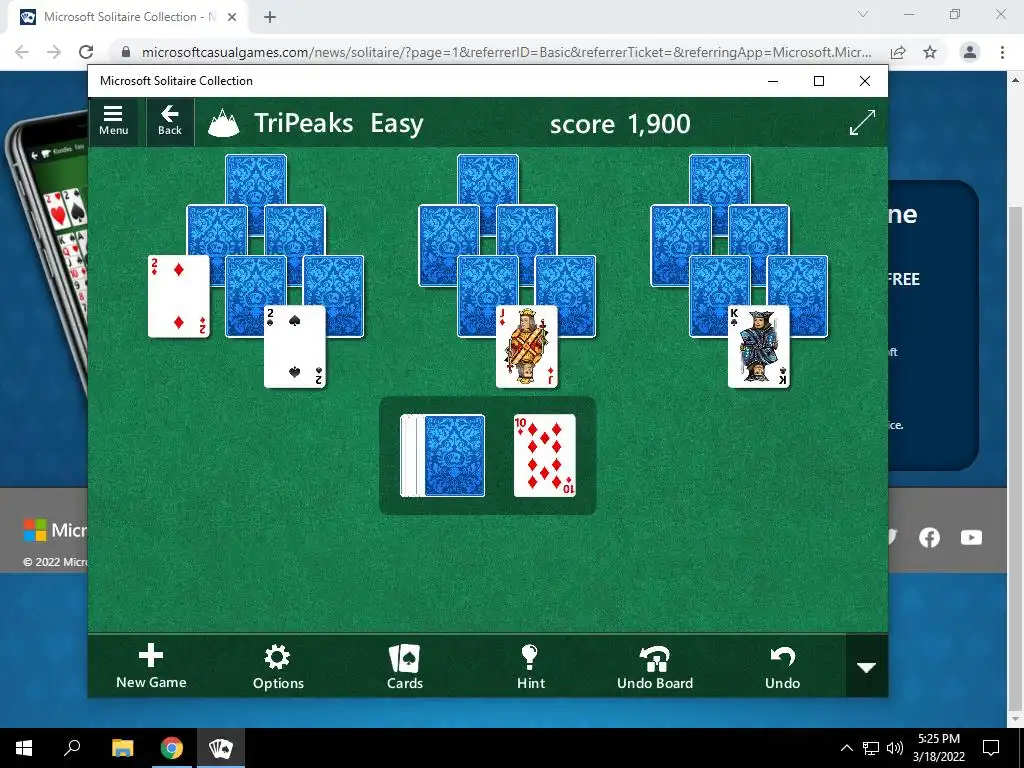Viewport: 1024px width, 768px height.
Task: Visit the YouTube icon link
Action: pos(971,537)
